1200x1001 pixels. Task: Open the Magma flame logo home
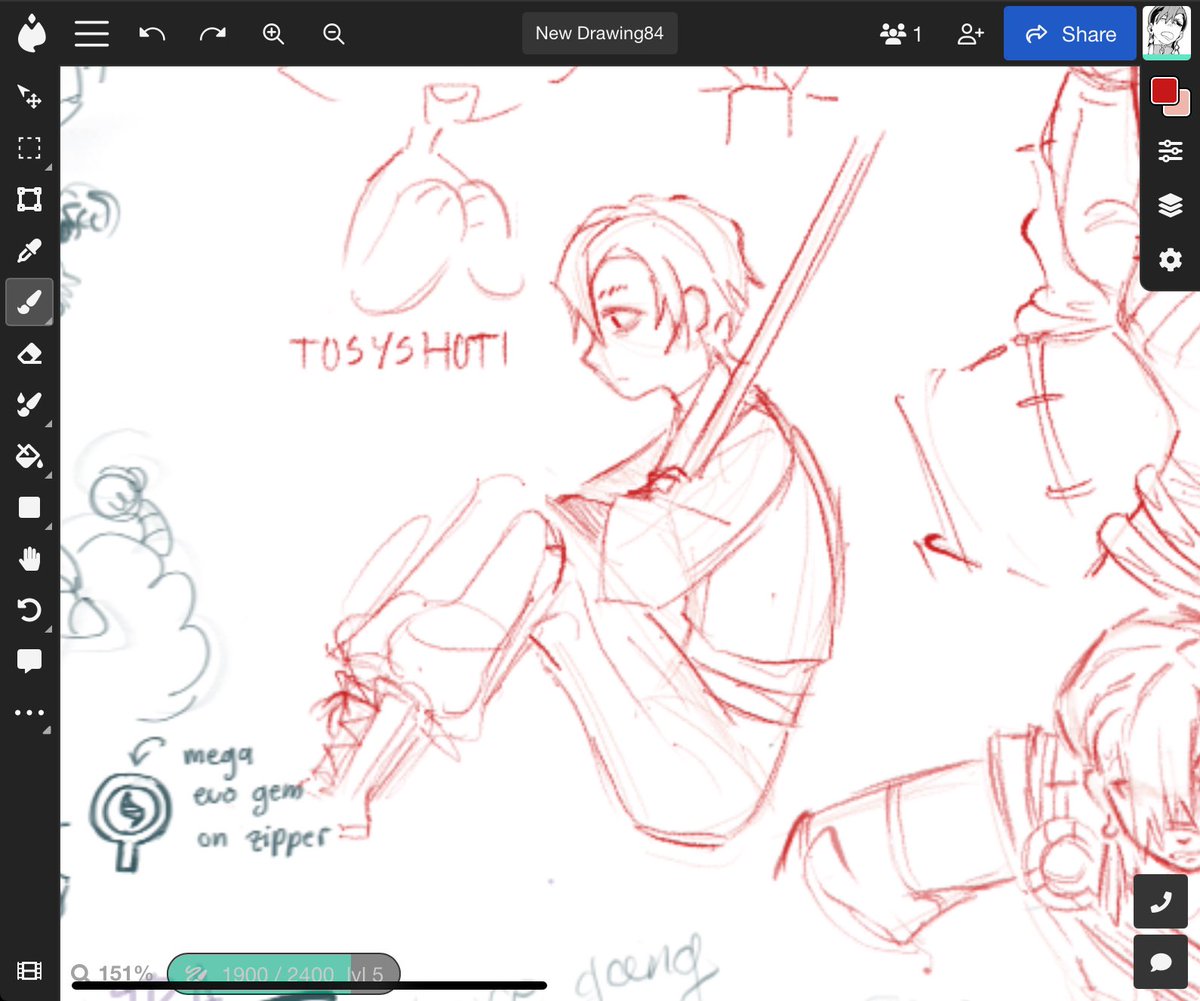(31, 33)
